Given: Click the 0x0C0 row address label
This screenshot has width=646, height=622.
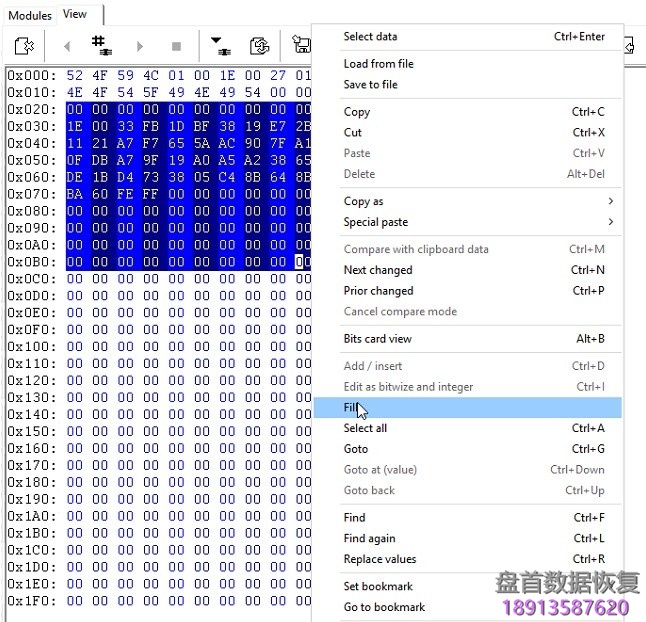Looking at the screenshot, I should (32, 279).
